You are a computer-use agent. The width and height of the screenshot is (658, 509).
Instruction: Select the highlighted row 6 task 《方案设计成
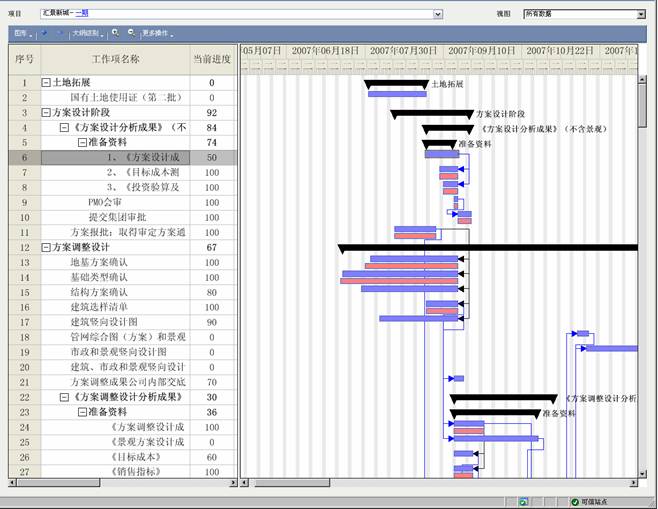point(144,157)
